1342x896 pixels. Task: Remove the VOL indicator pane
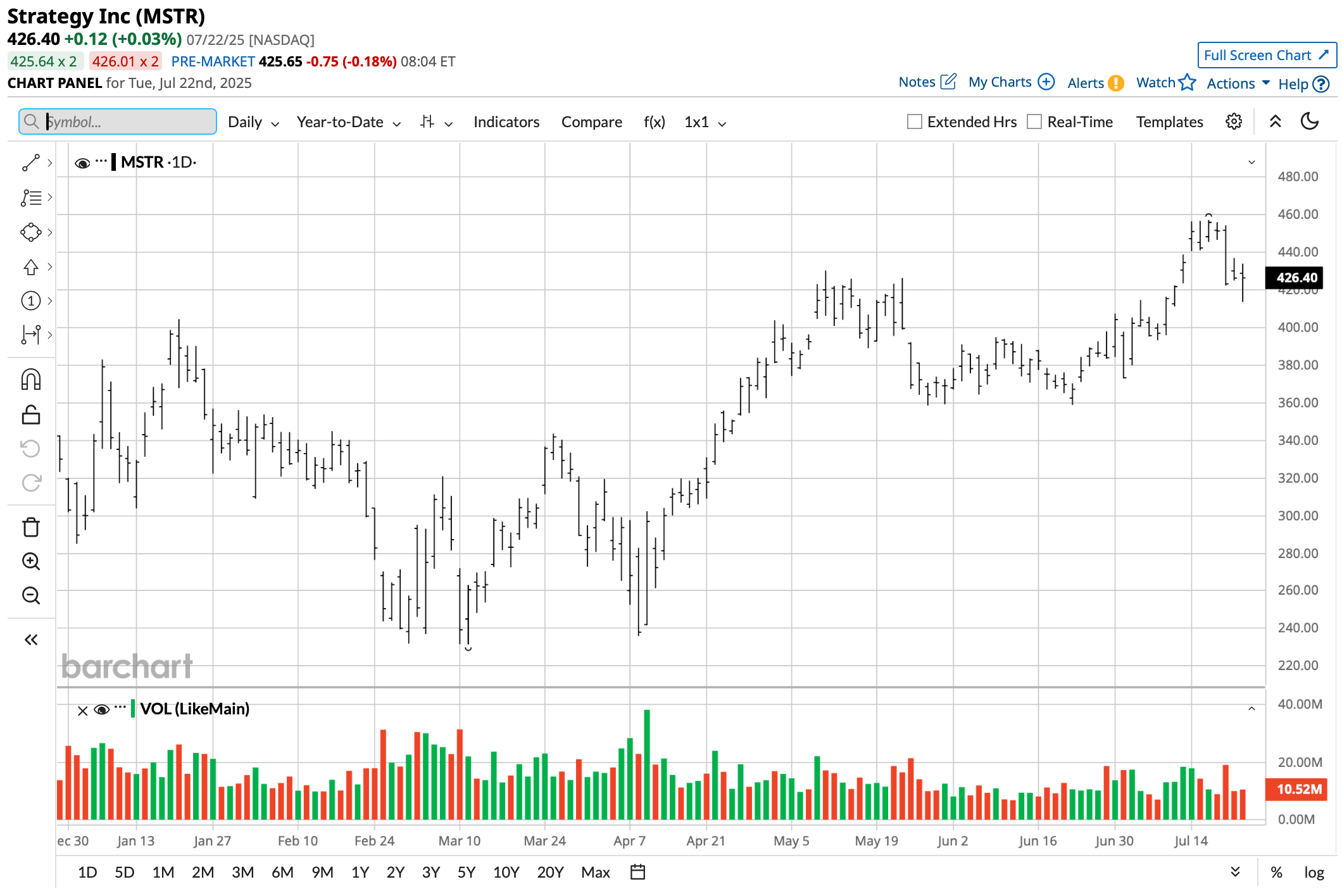82,711
